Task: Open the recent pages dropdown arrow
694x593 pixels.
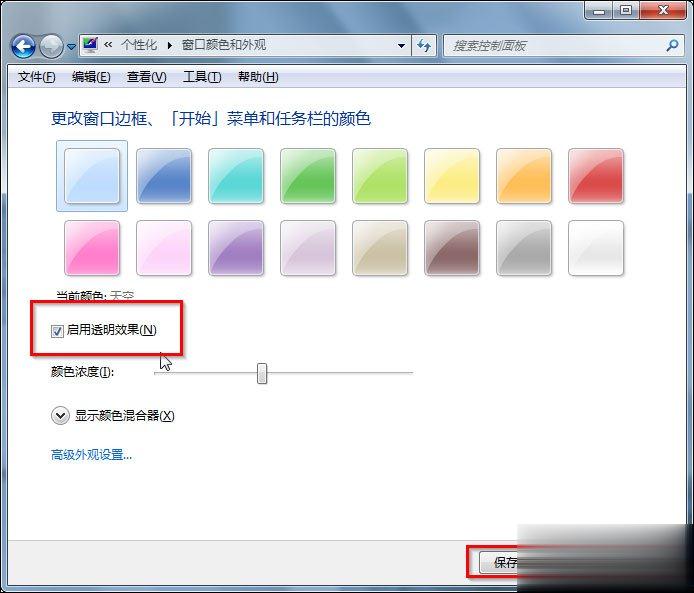Action: click(71, 46)
